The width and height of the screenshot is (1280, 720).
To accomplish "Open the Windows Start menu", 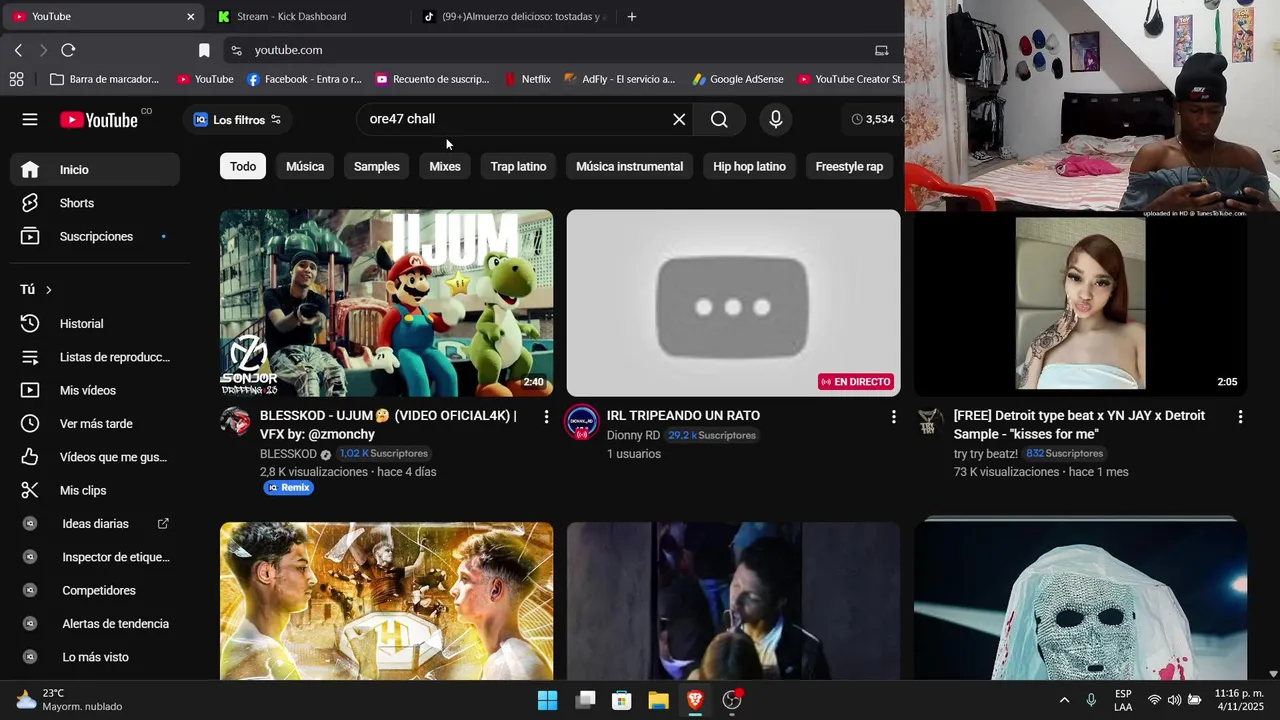I will tap(547, 700).
